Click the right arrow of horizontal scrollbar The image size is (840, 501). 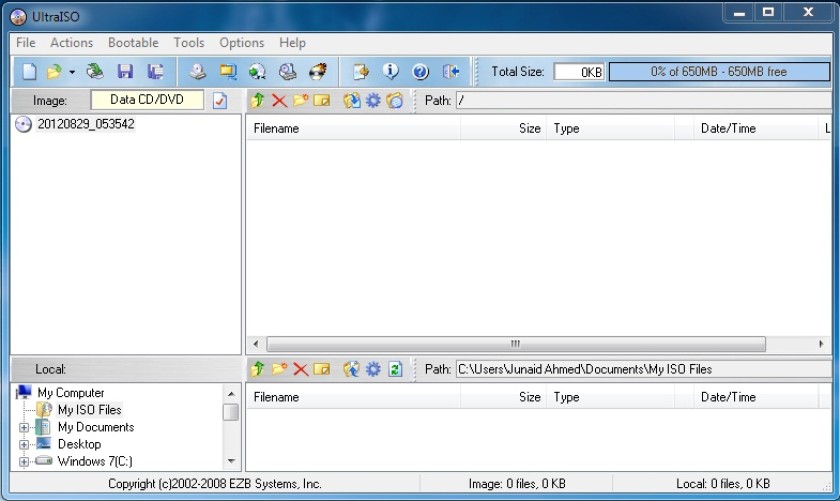point(821,344)
